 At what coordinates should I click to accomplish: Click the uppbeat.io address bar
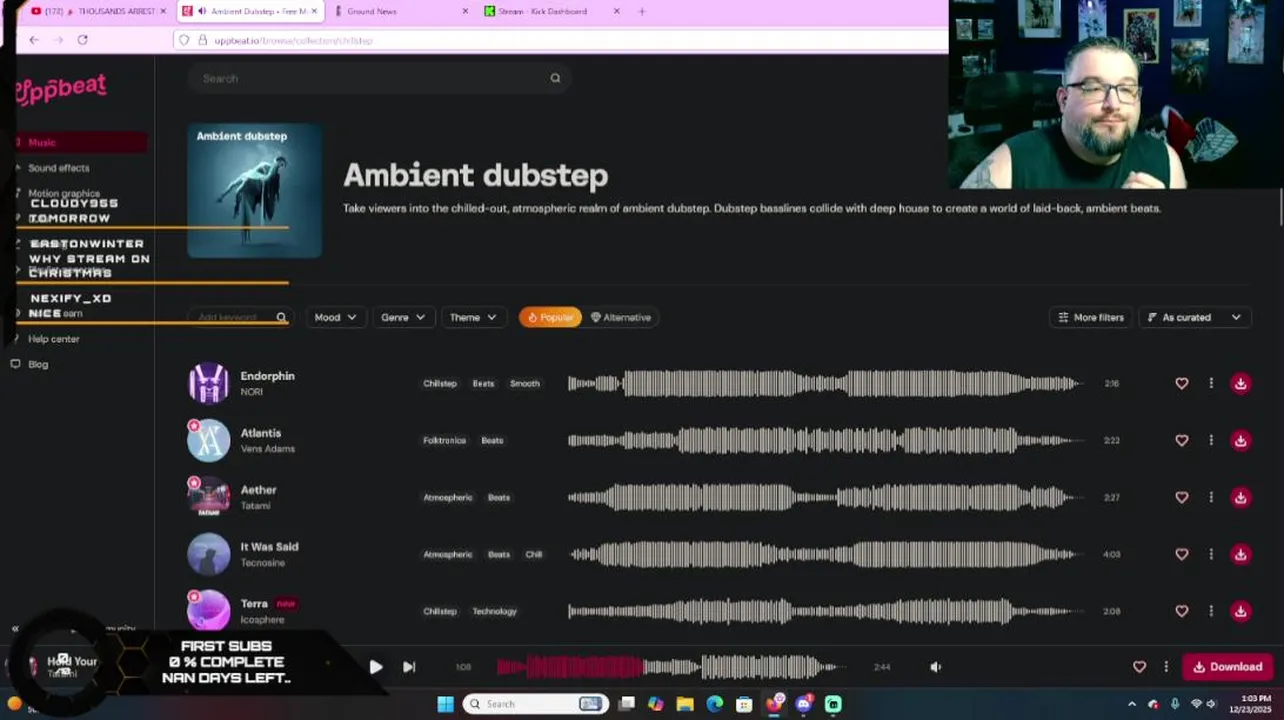[x=560, y=40]
